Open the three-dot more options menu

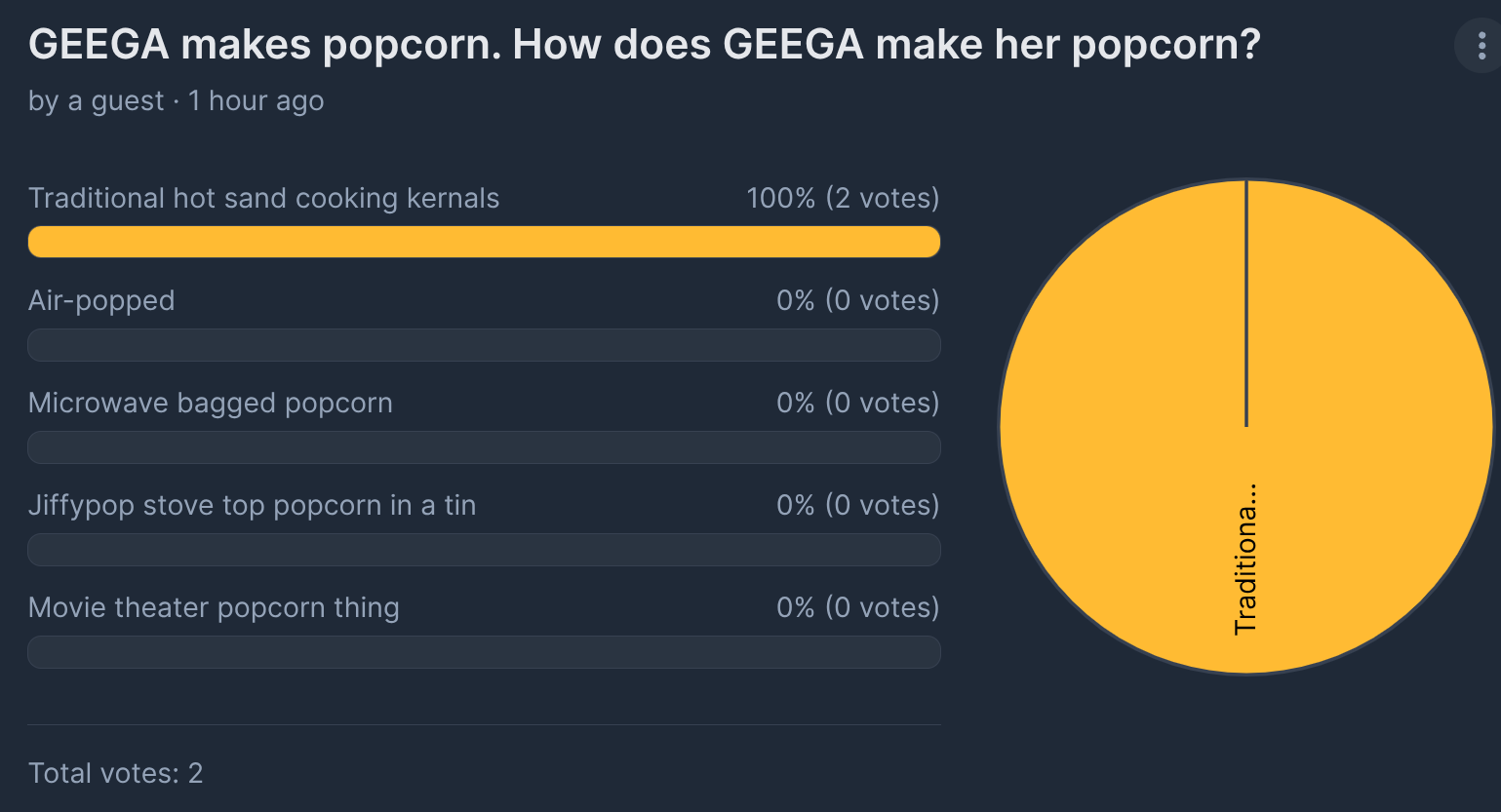pyautogui.click(x=1481, y=46)
